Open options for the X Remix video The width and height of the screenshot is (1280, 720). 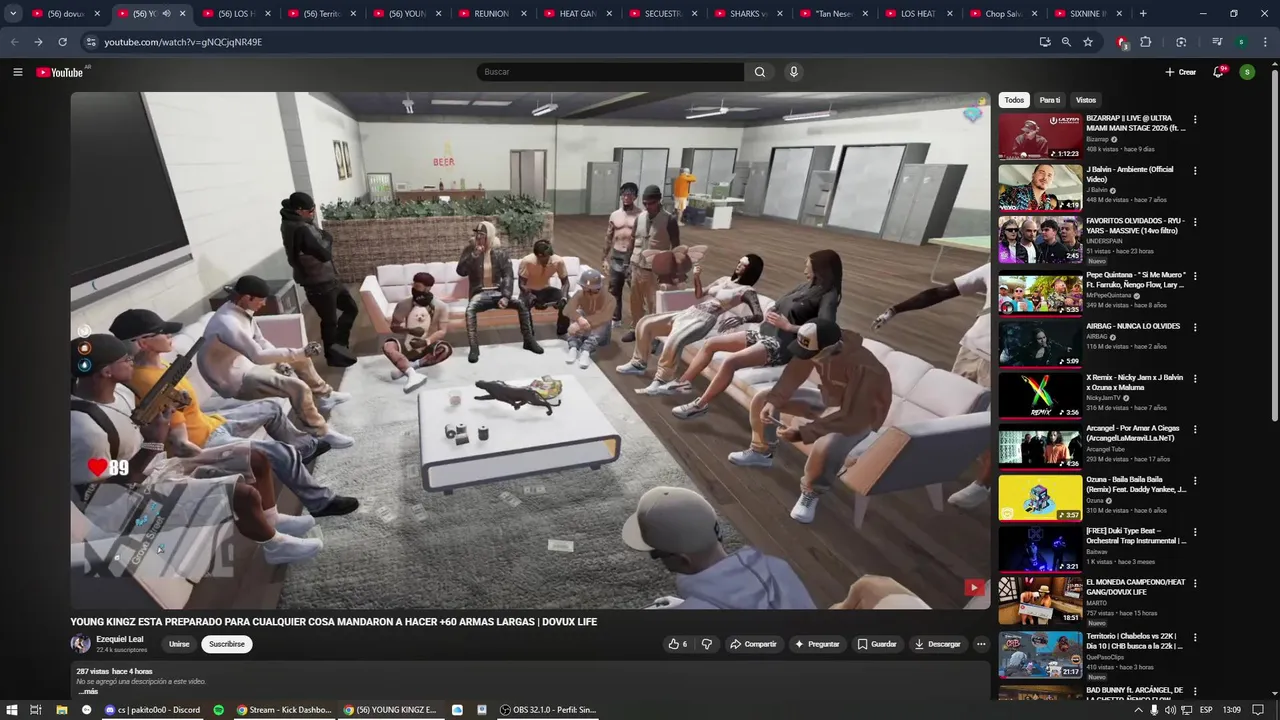[1195, 378]
